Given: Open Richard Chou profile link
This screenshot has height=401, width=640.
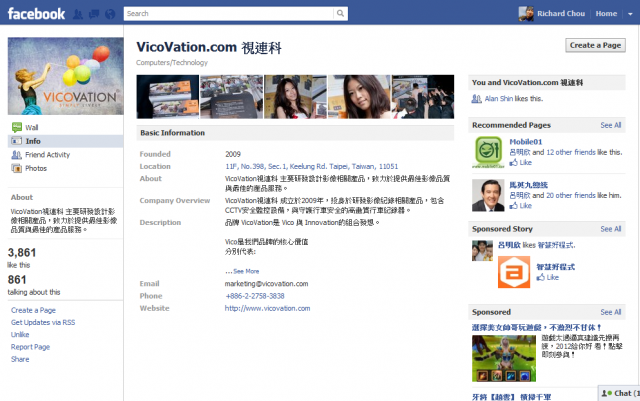Looking at the screenshot, I should click(561, 13).
